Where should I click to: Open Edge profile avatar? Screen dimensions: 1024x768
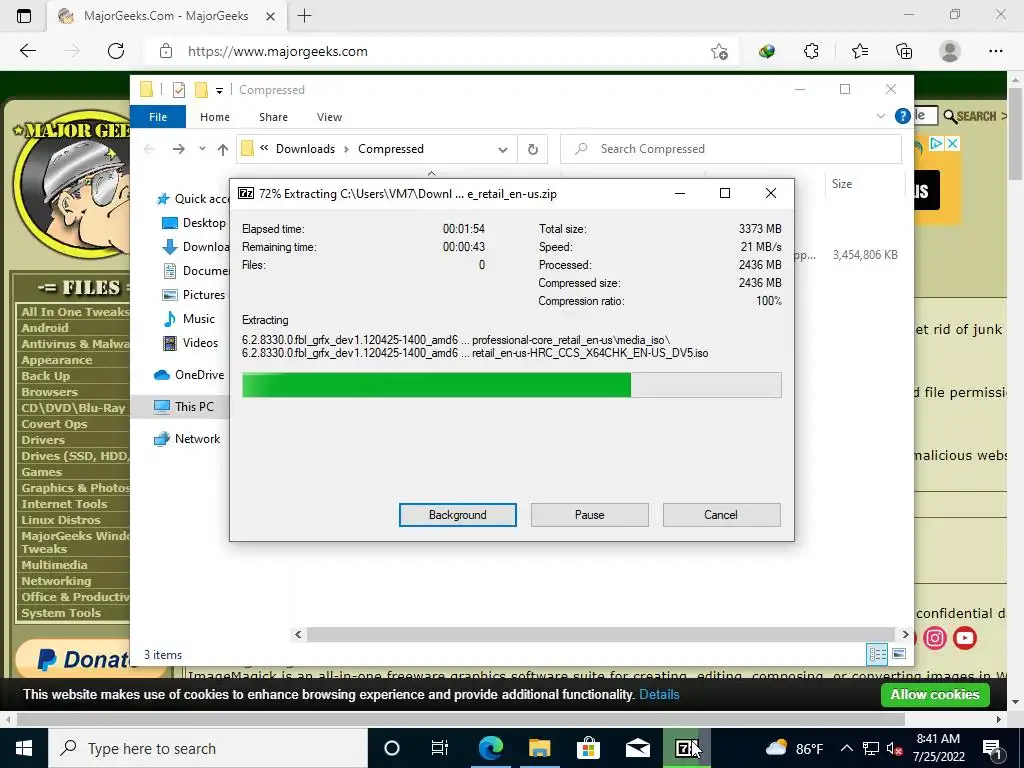point(950,51)
